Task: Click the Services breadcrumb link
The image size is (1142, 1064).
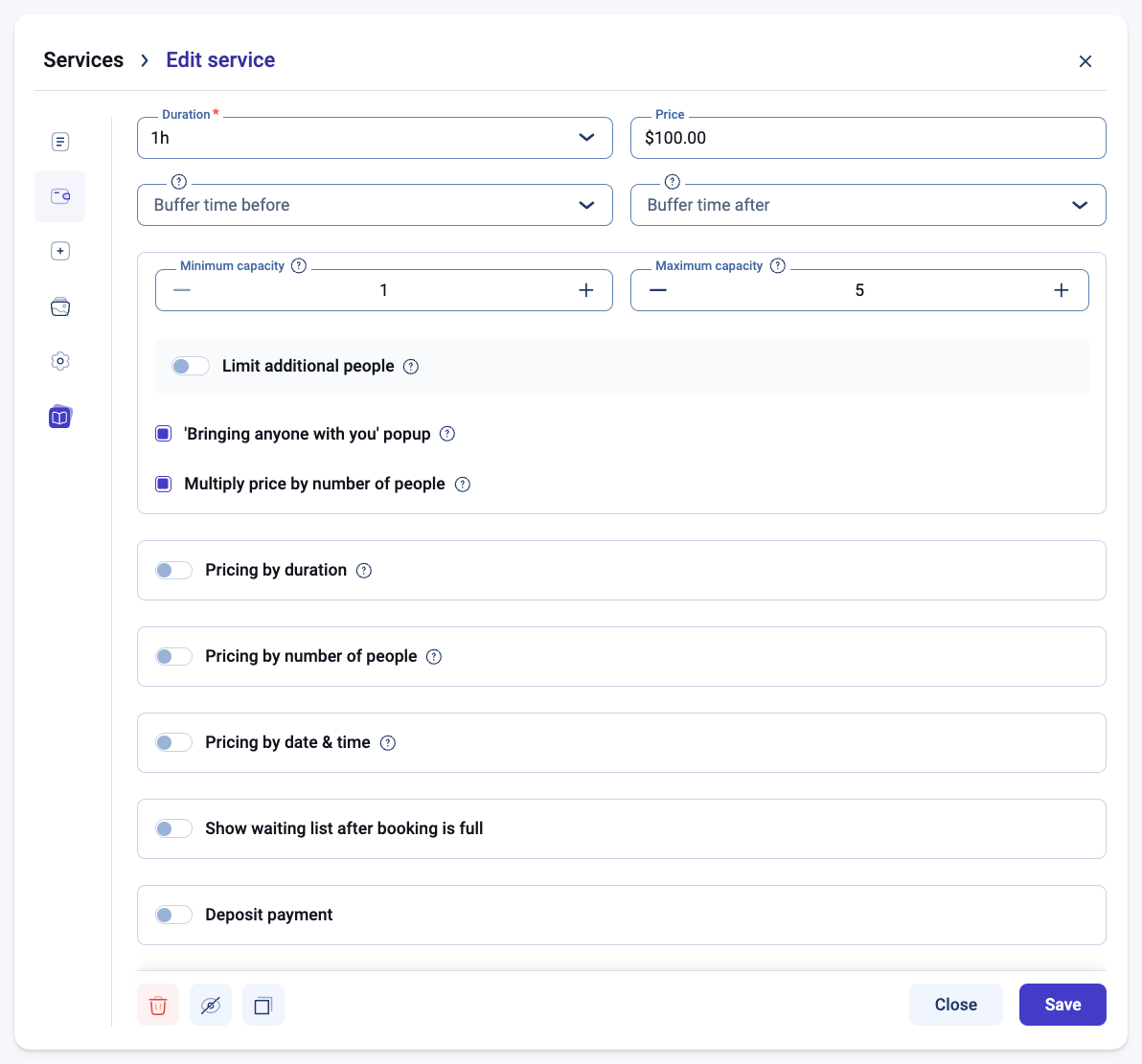Action: [x=83, y=60]
